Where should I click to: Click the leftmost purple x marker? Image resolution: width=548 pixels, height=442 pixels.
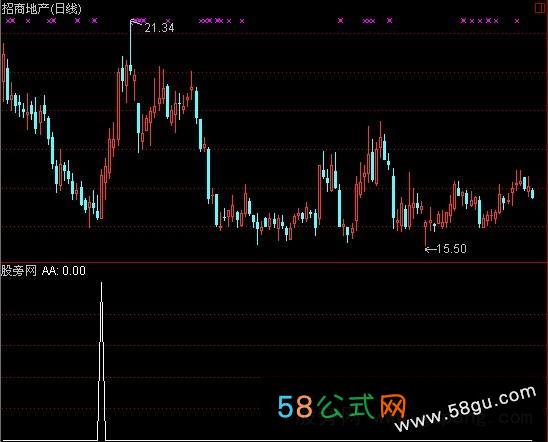[9, 21]
